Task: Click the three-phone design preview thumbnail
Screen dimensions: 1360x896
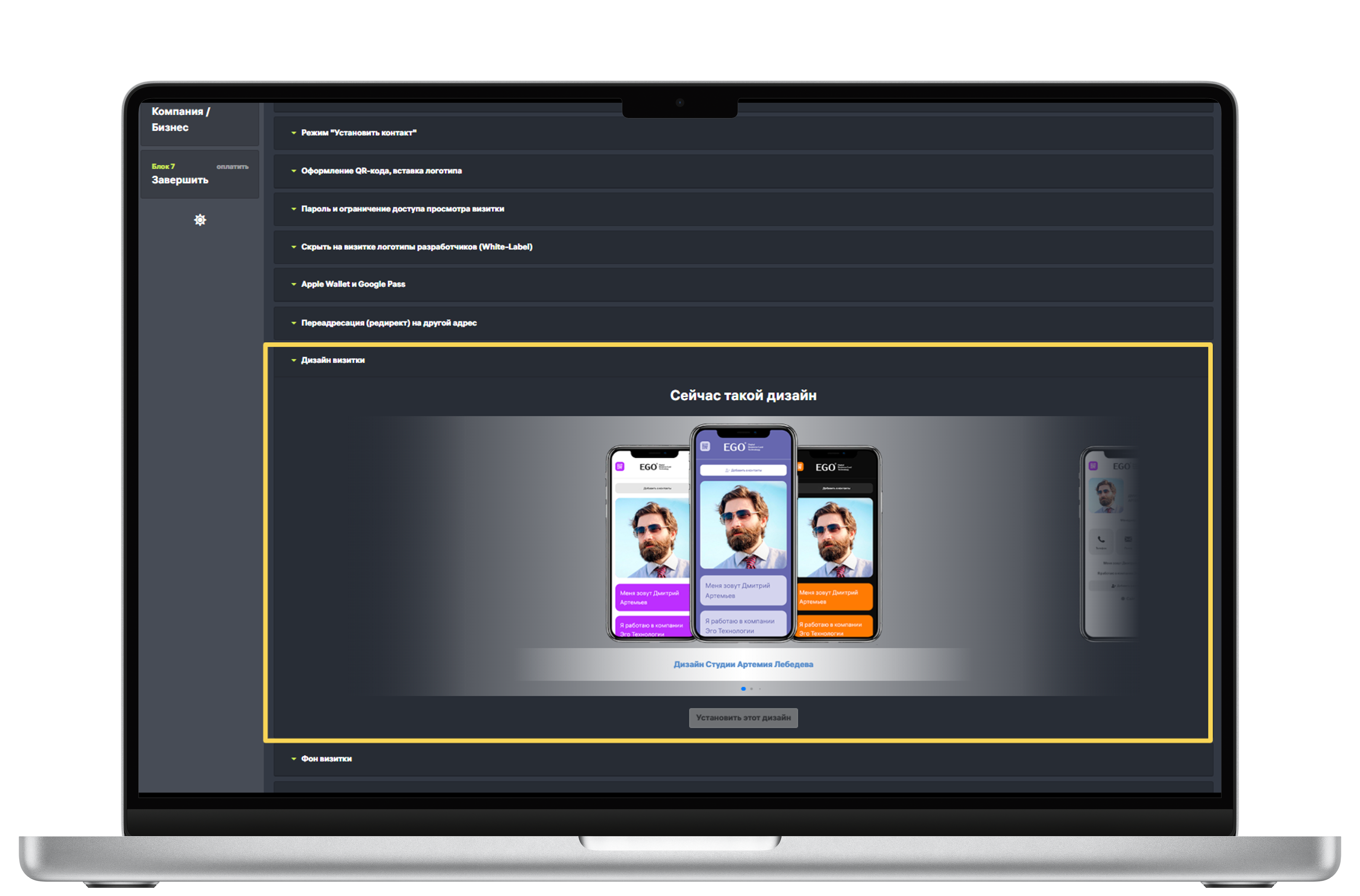Action: coord(743,534)
